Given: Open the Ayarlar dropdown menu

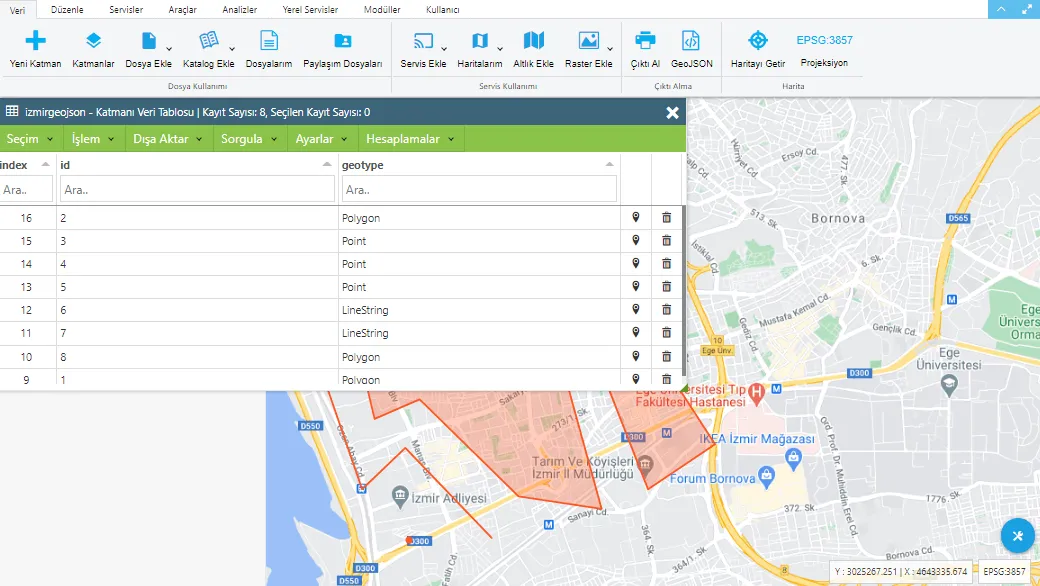Looking at the screenshot, I should (322, 139).
